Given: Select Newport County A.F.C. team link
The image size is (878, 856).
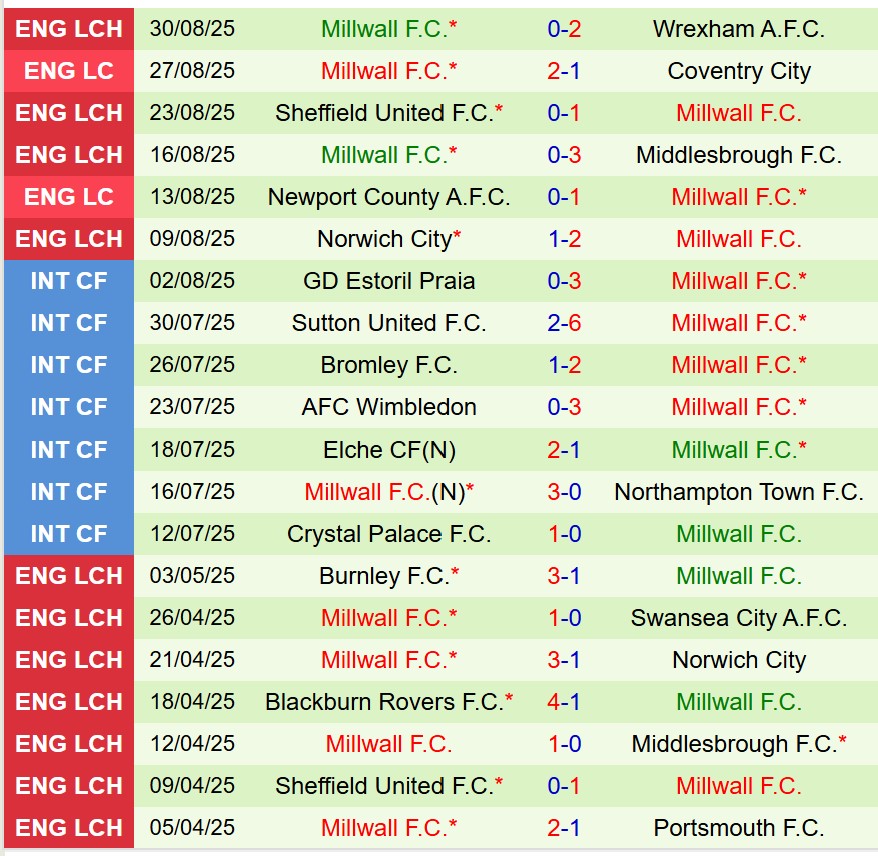Looking at the screenshot, I should pos(389,197).
